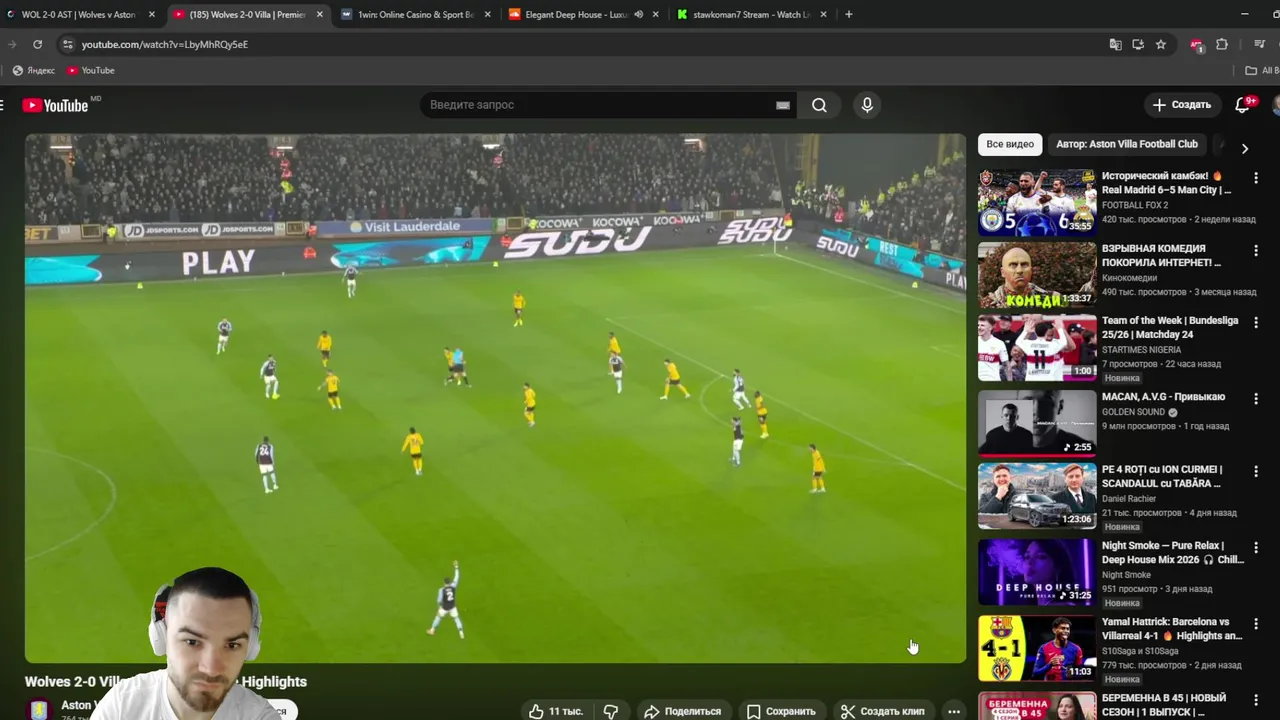
Task: Open the Deep House Night Smoke thumbnail
Action: click(x=1037, y=572)
